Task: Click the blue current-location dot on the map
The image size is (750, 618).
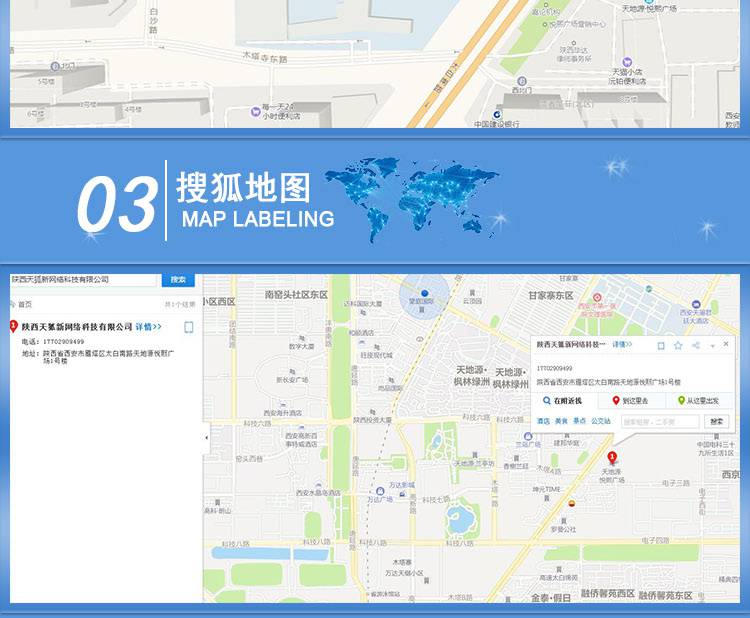Action: coord(424,293)
